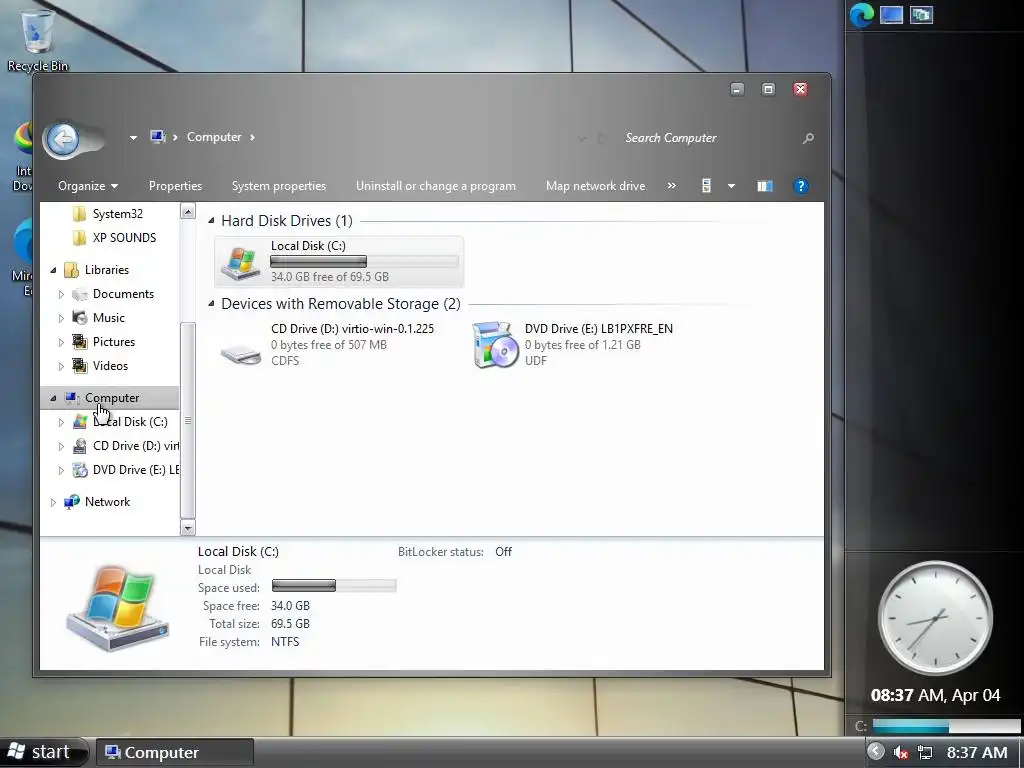Expand Local Disk (C:) in tree
The image size is (1024, 768).
61,423
